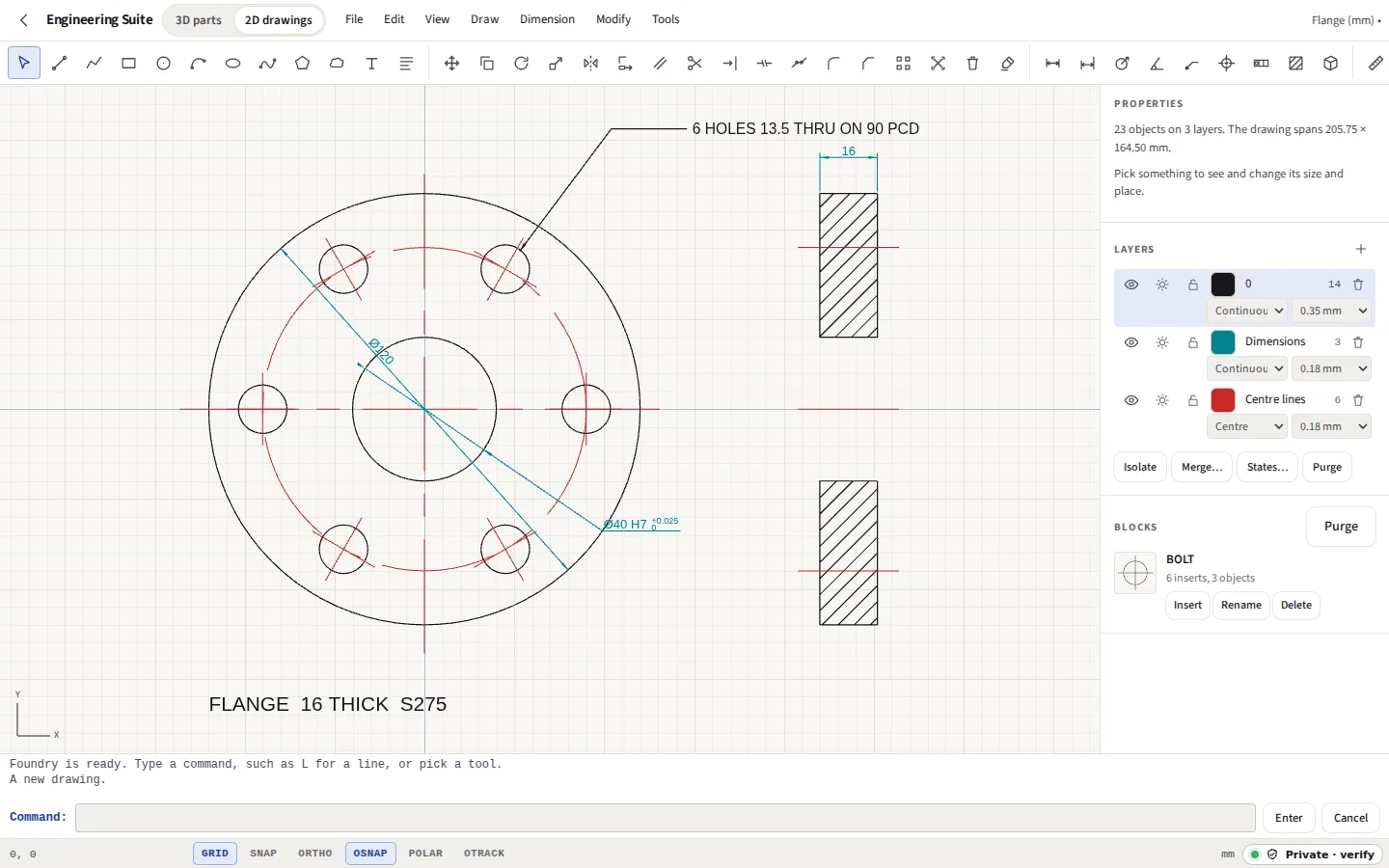Select the Polygon tool
Screen dimensions: 1389x868
pyautogui.click(x=302, y=64)
